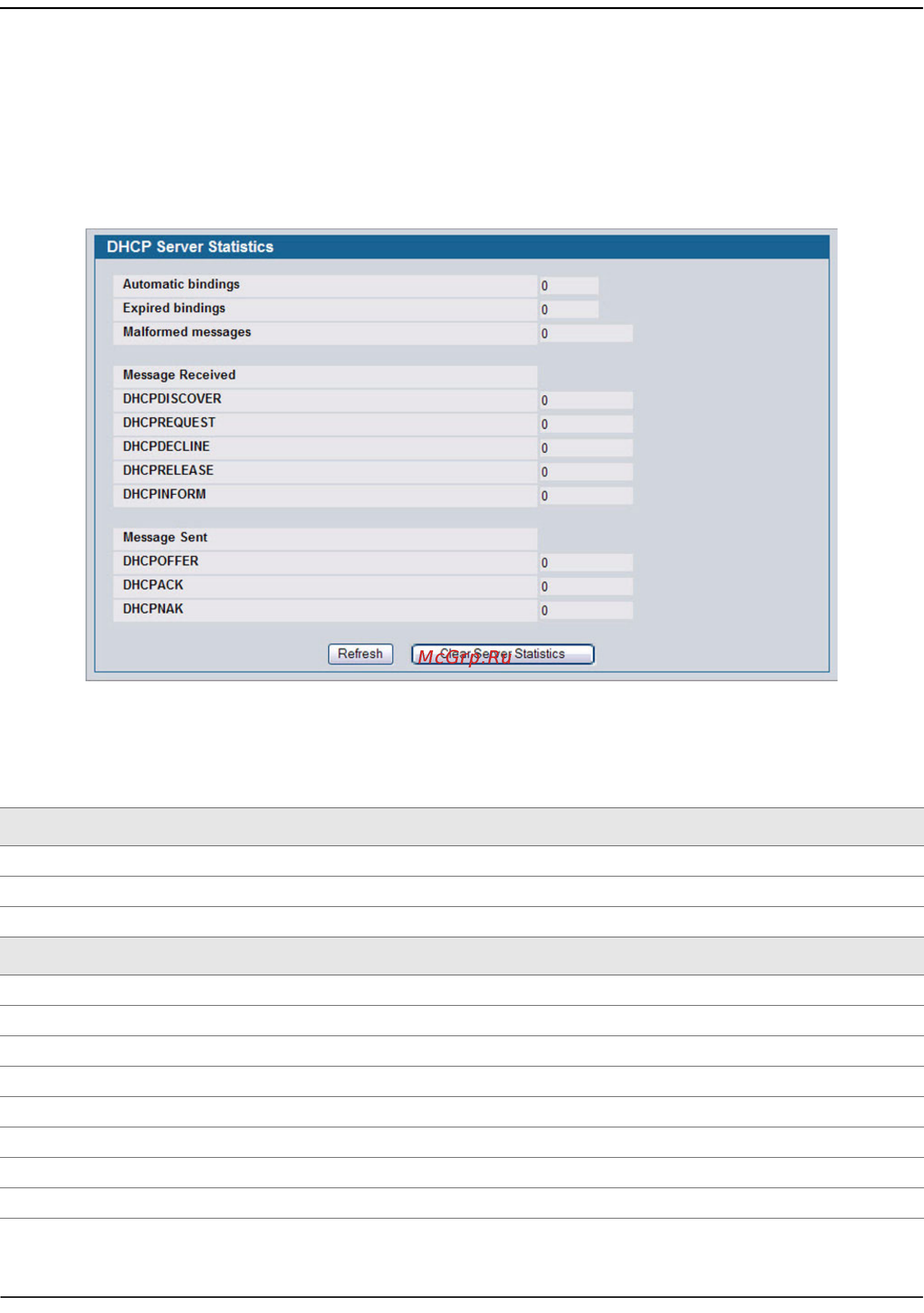Select the DHCPRELEASE count field
The height and width of the screenshot is (1313, 924).
[x=586, y=472]
